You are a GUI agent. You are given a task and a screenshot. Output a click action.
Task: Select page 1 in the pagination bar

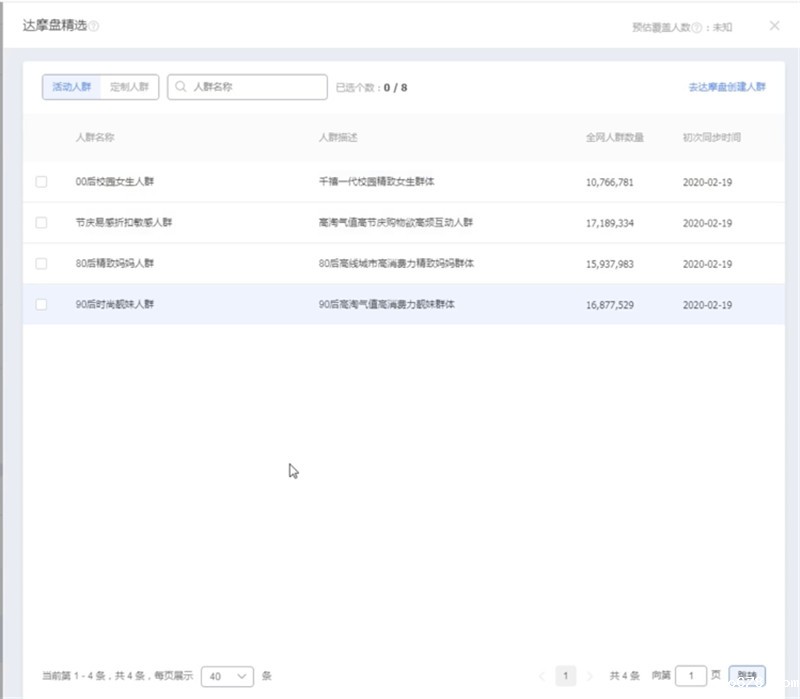point(567,676)
